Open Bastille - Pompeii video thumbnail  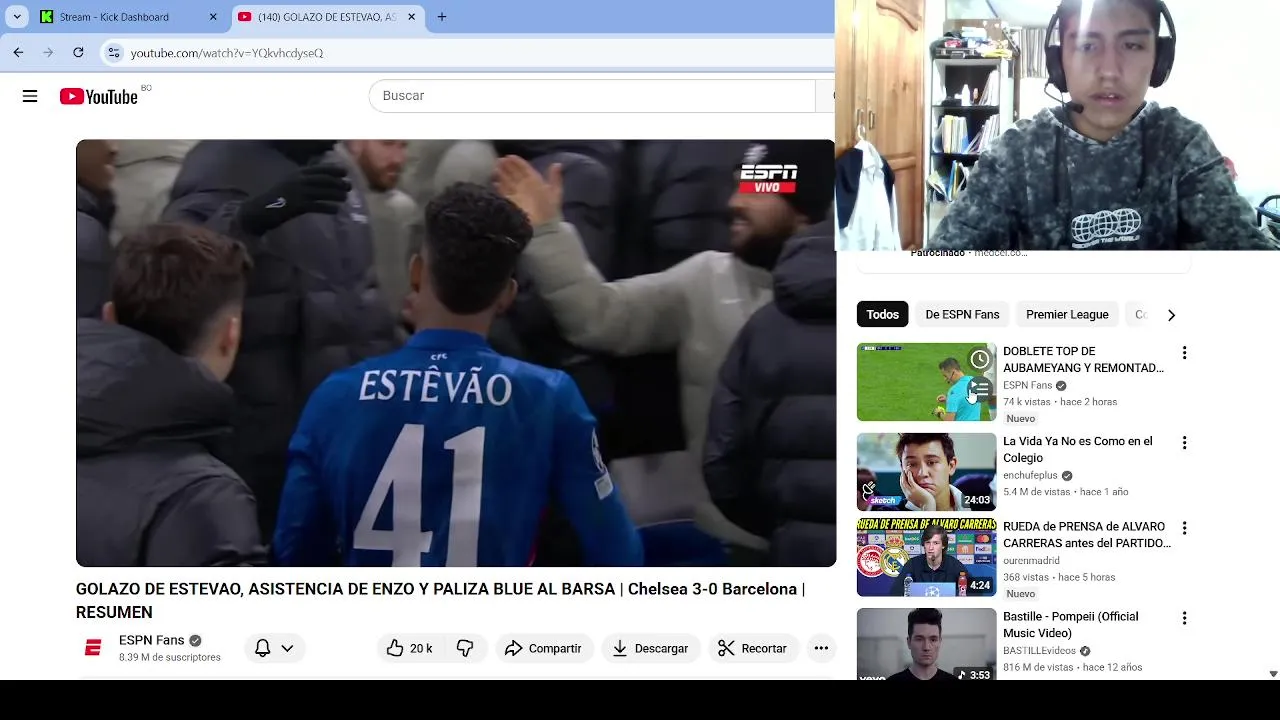point(926,645)
